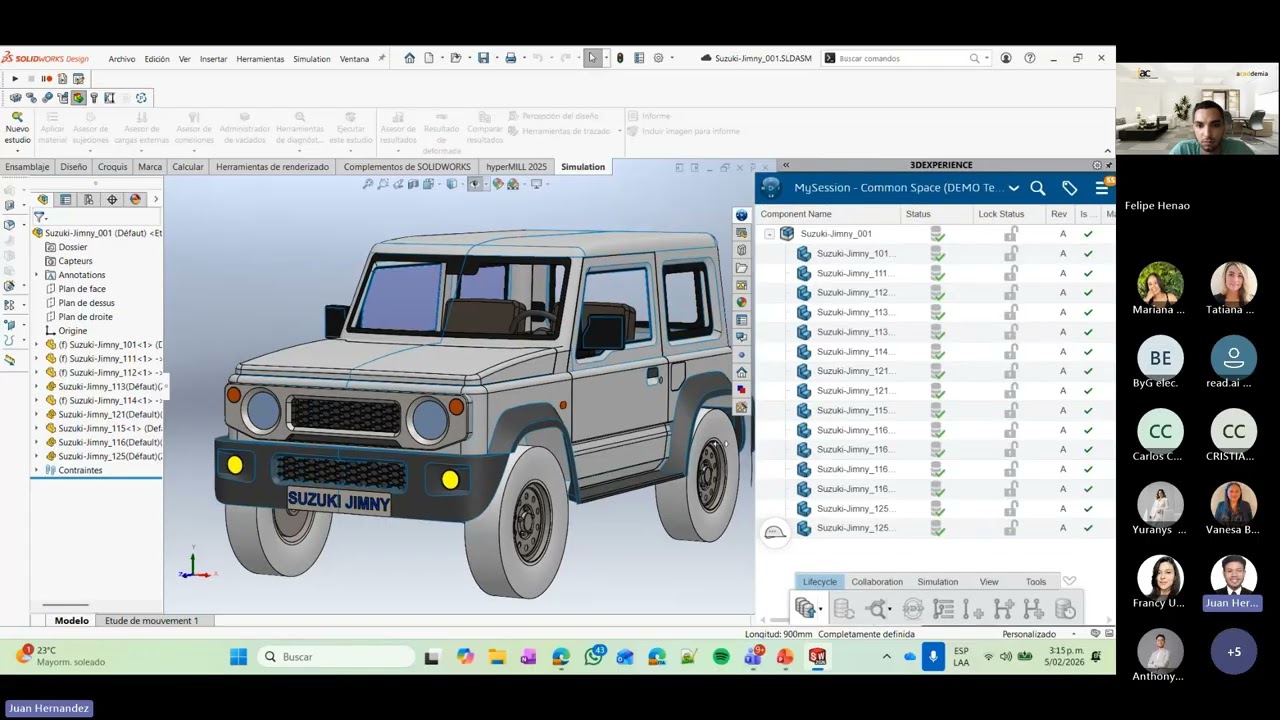Screen dimensions: 1280x720
Task: Click the Windows taskbar Buscar search box
Action: pyautogui.click(x=335, y=657)
